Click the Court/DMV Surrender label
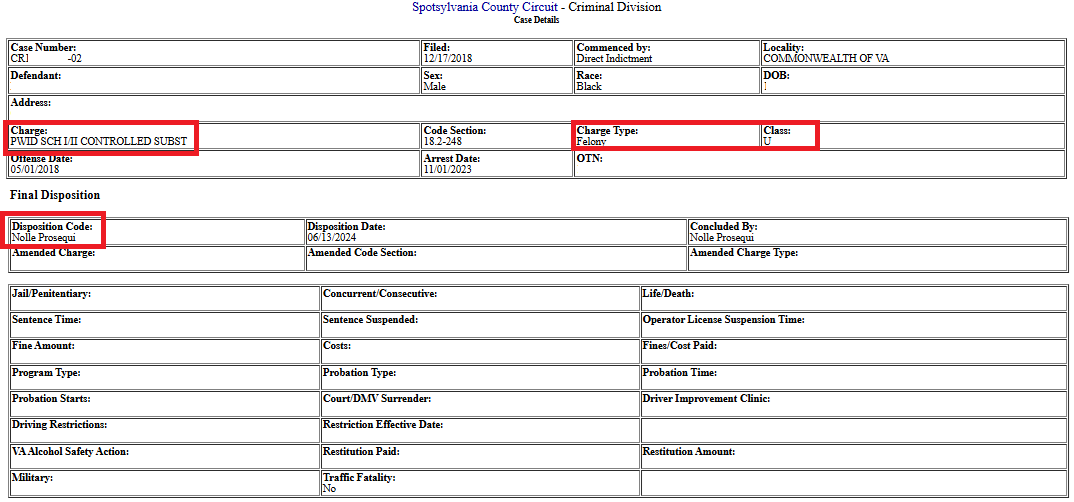Viewport: 1074px width, 502px height. 377,398
